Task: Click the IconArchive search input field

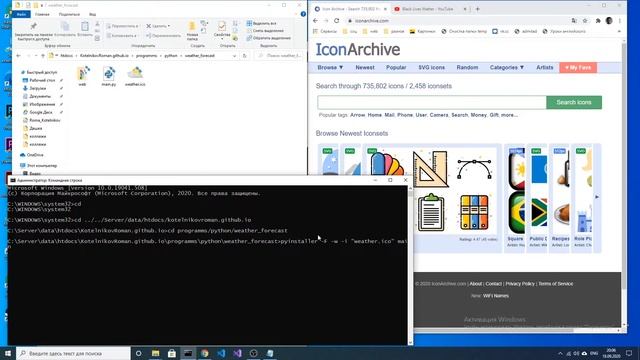Action: 432,102
